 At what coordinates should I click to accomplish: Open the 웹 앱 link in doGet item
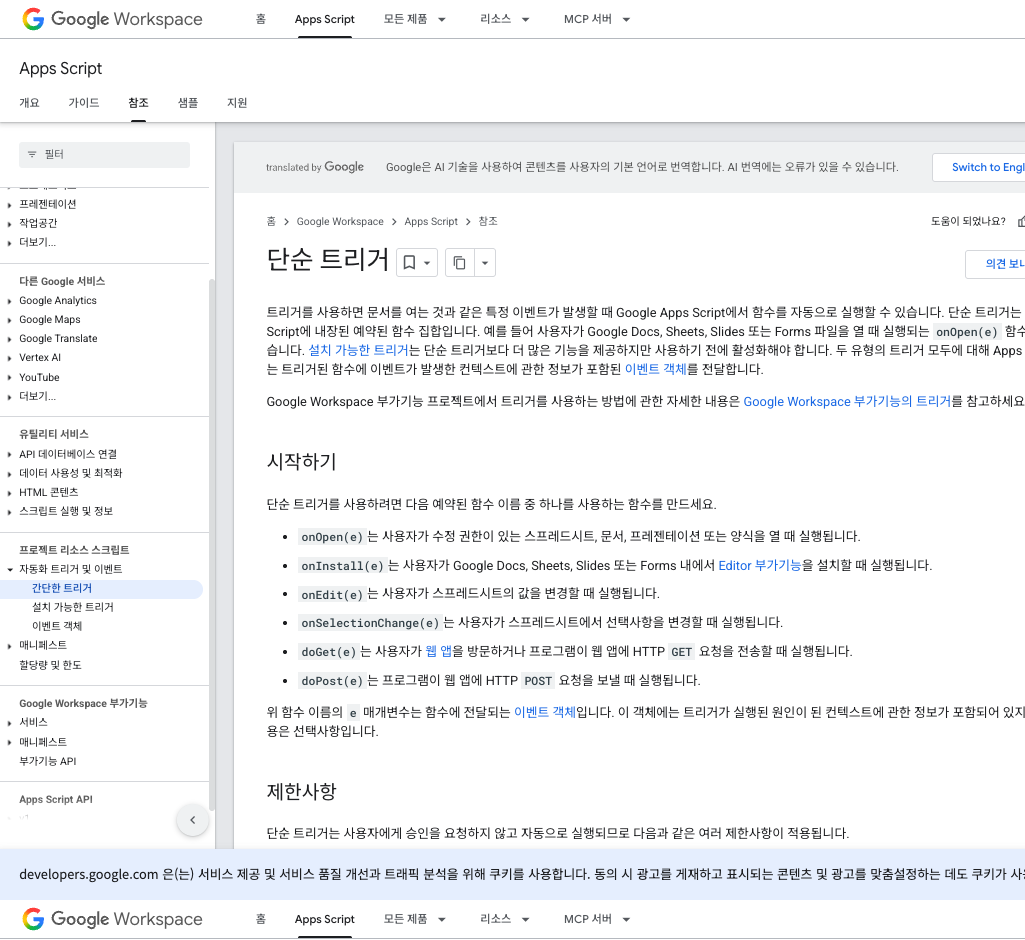pos(439,652)
